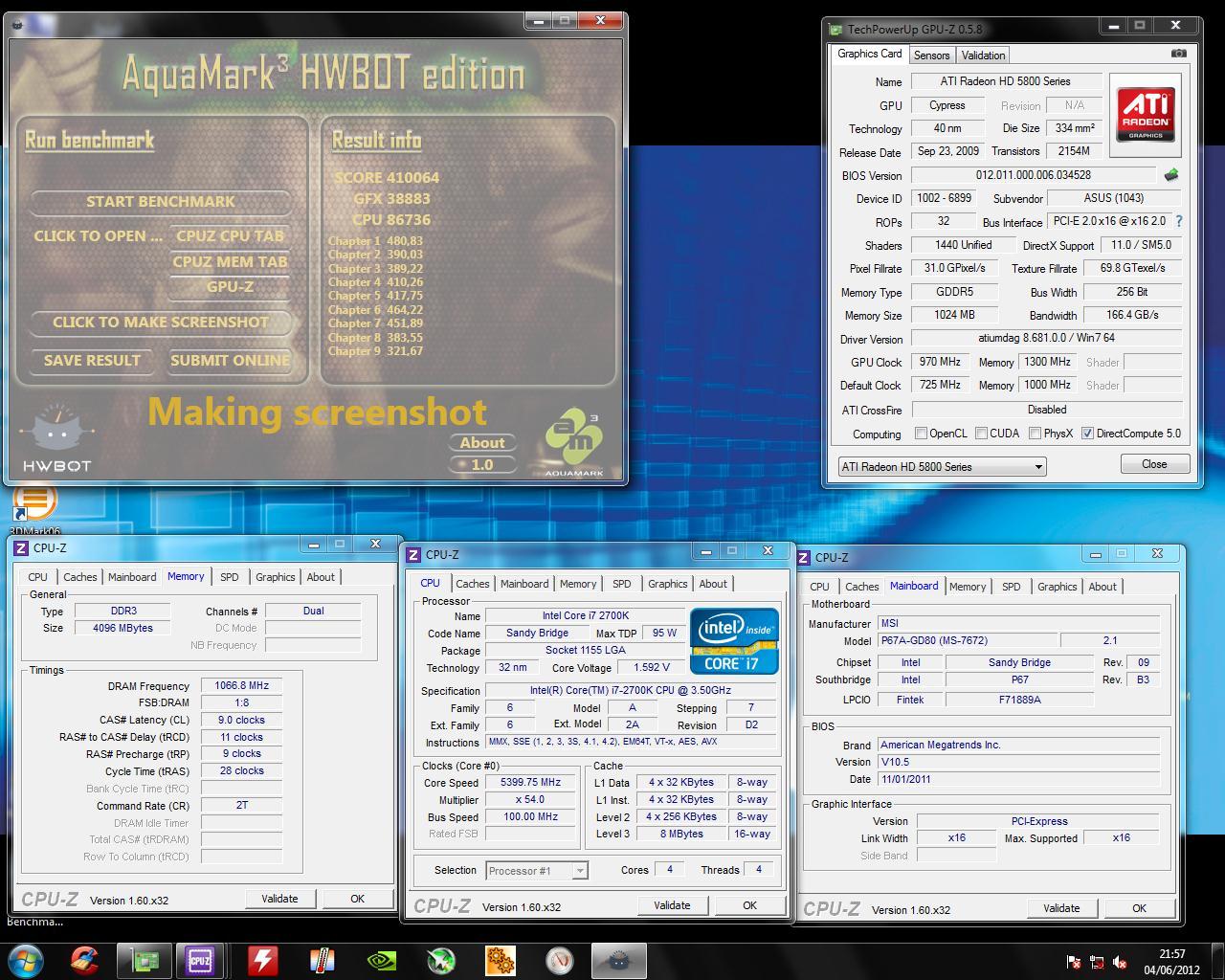Open Caches tab in the CPU-Z processor window
Screen dimensions: 1225x980
(472, 584)
